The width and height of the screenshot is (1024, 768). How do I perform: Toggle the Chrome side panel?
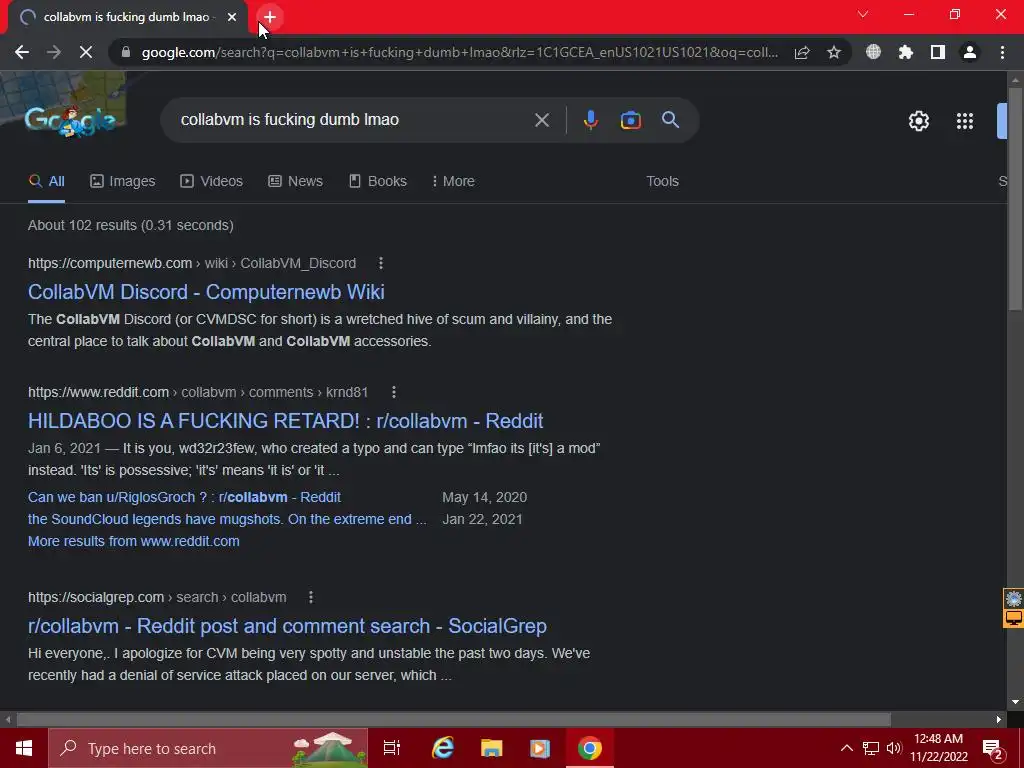coord(938,52)
